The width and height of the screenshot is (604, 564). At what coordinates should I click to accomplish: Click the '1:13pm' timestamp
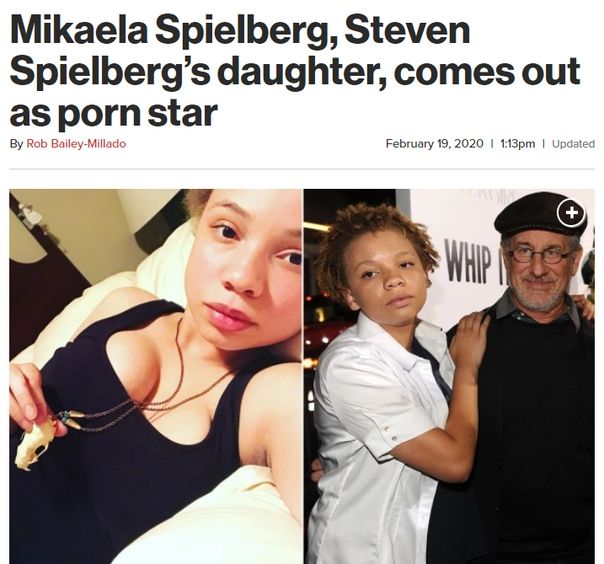(x=517, y=144)
